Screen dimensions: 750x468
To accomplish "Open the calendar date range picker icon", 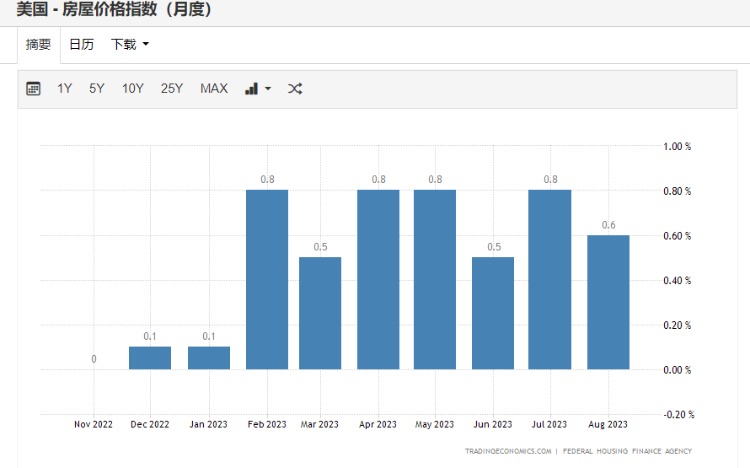I will 33,89.
